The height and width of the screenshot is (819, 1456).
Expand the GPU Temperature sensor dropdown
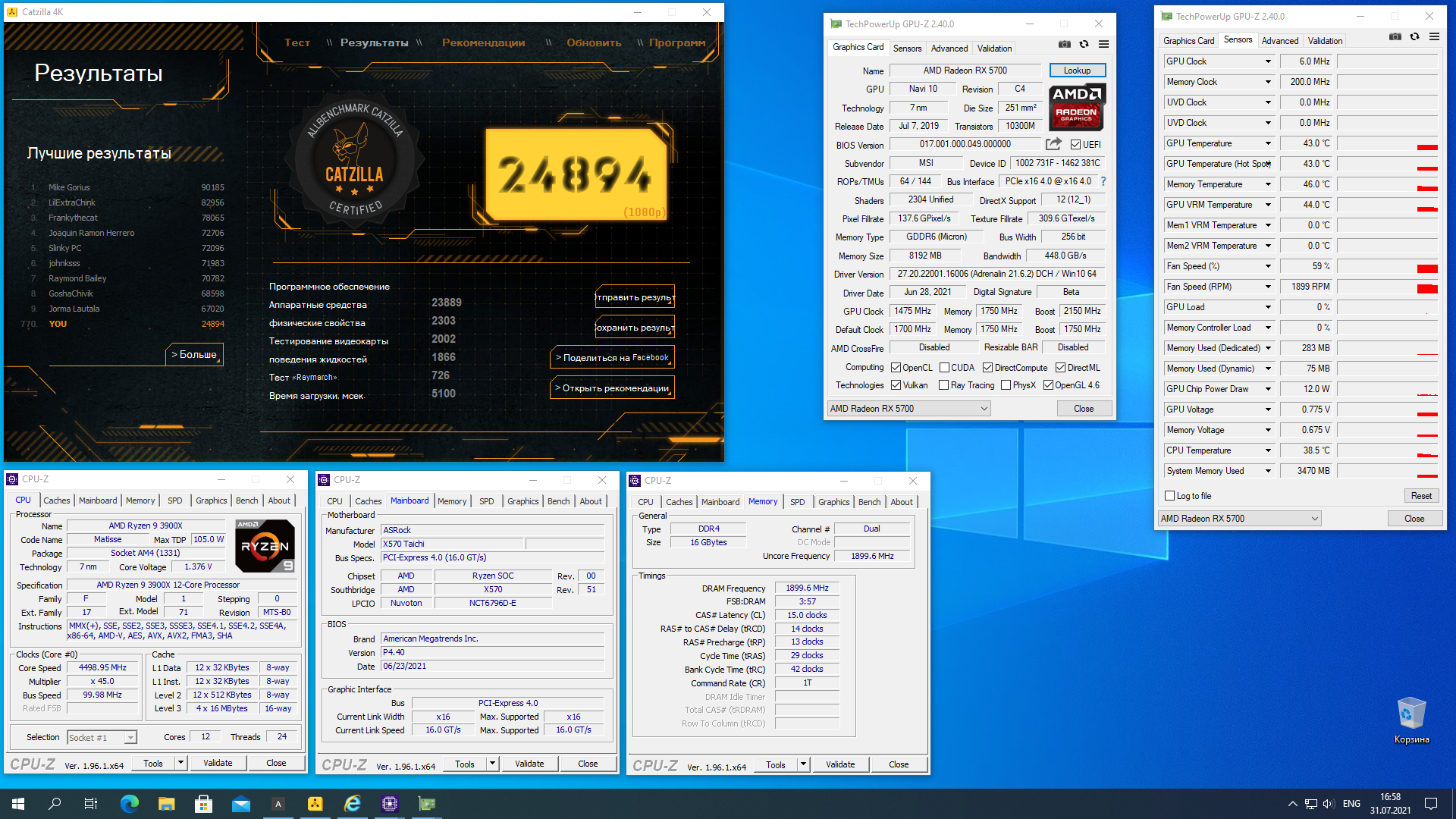[x=1268, y=143]
